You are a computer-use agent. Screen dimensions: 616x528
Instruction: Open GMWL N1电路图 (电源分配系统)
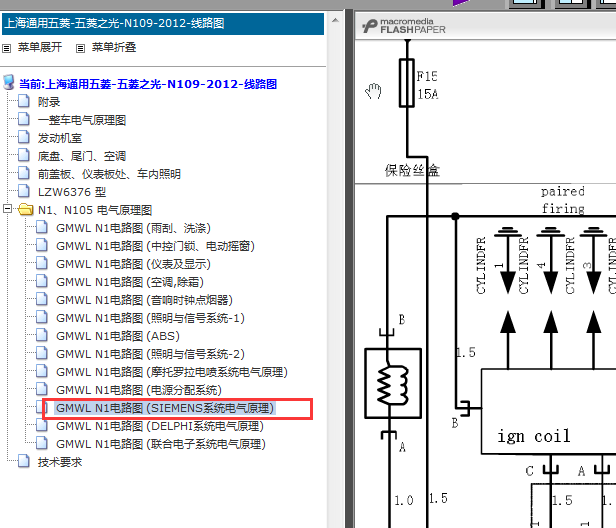pyautogui.click(x=139, y=390)
